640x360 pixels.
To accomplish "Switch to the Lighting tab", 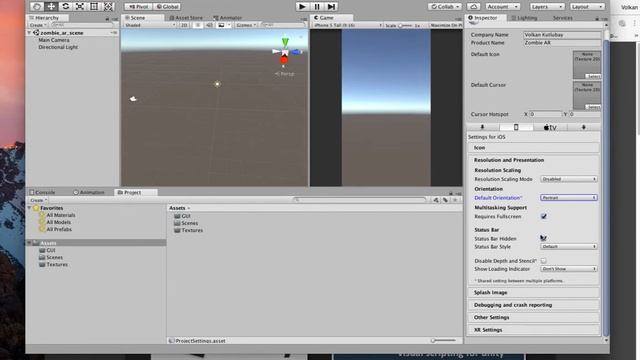I will [524, 18].
